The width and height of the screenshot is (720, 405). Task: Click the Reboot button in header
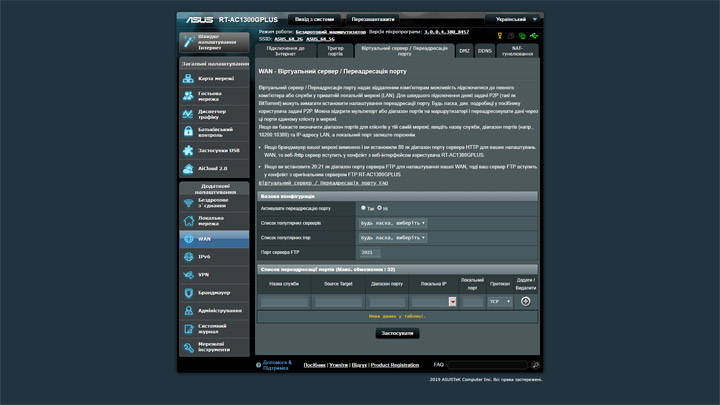tap(373, 19)
